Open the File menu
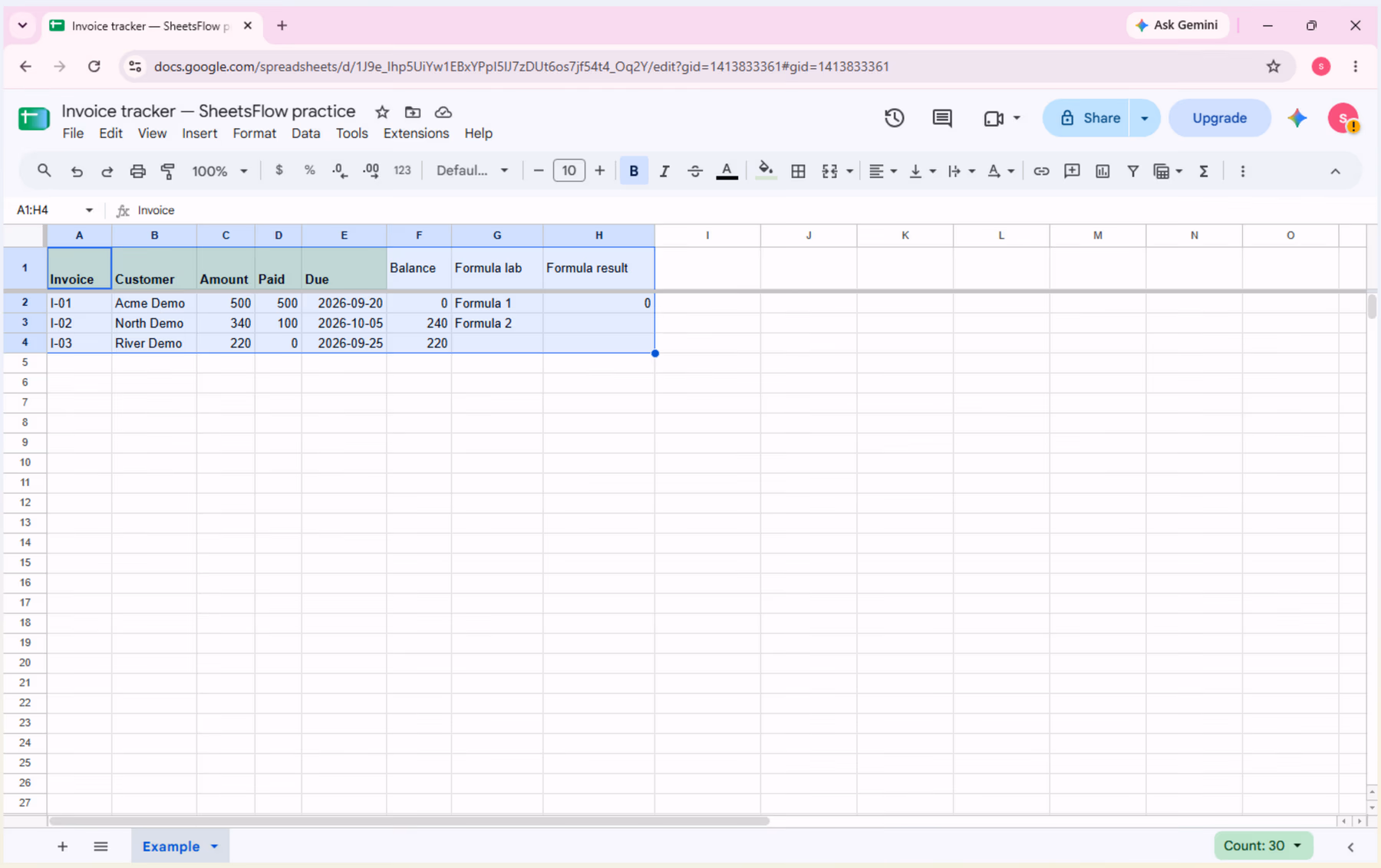This screenshot has width=1381, height=868. [73, 133]
